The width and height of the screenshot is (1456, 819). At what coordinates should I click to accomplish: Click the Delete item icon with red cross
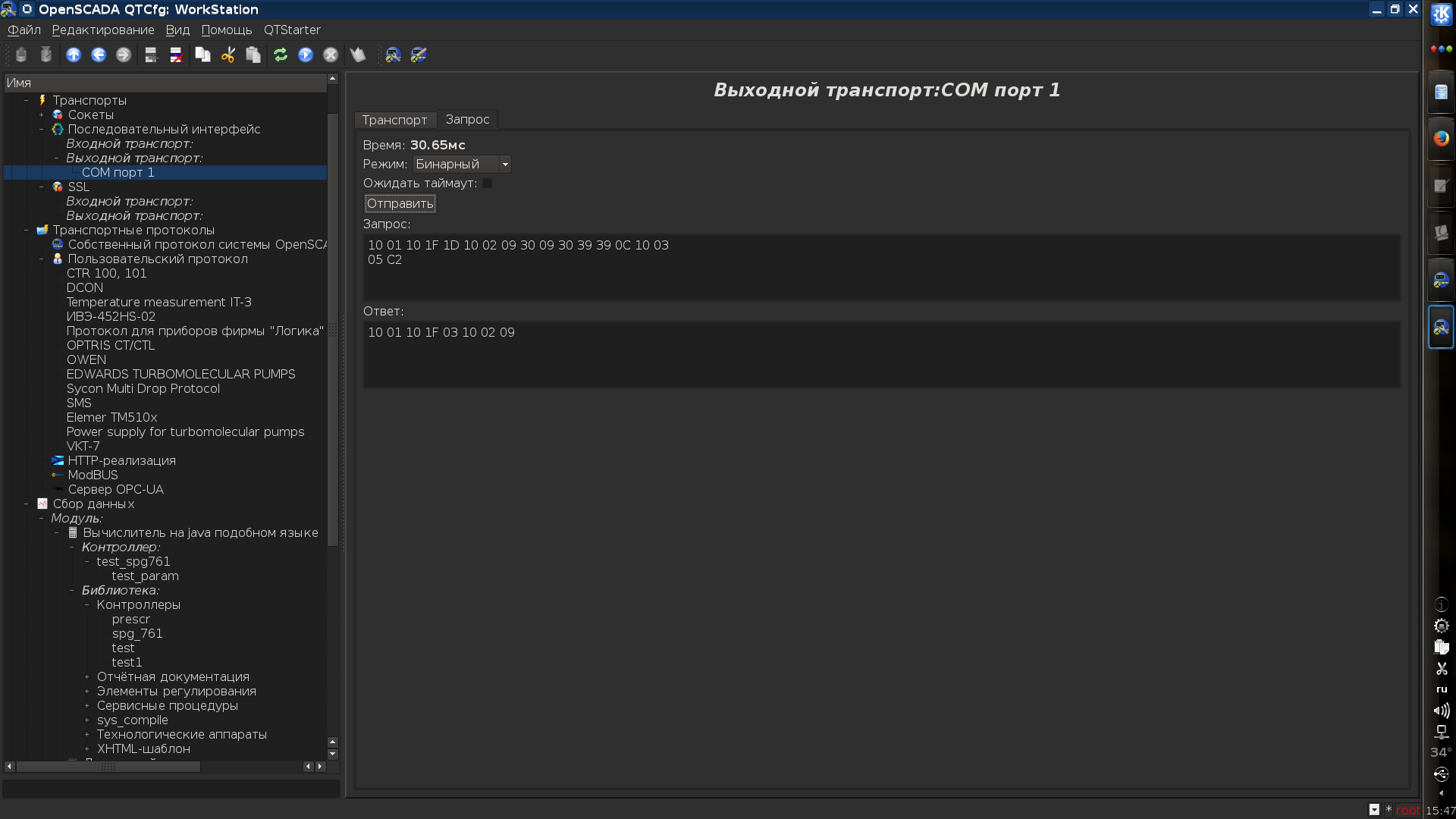pos(176,55)
